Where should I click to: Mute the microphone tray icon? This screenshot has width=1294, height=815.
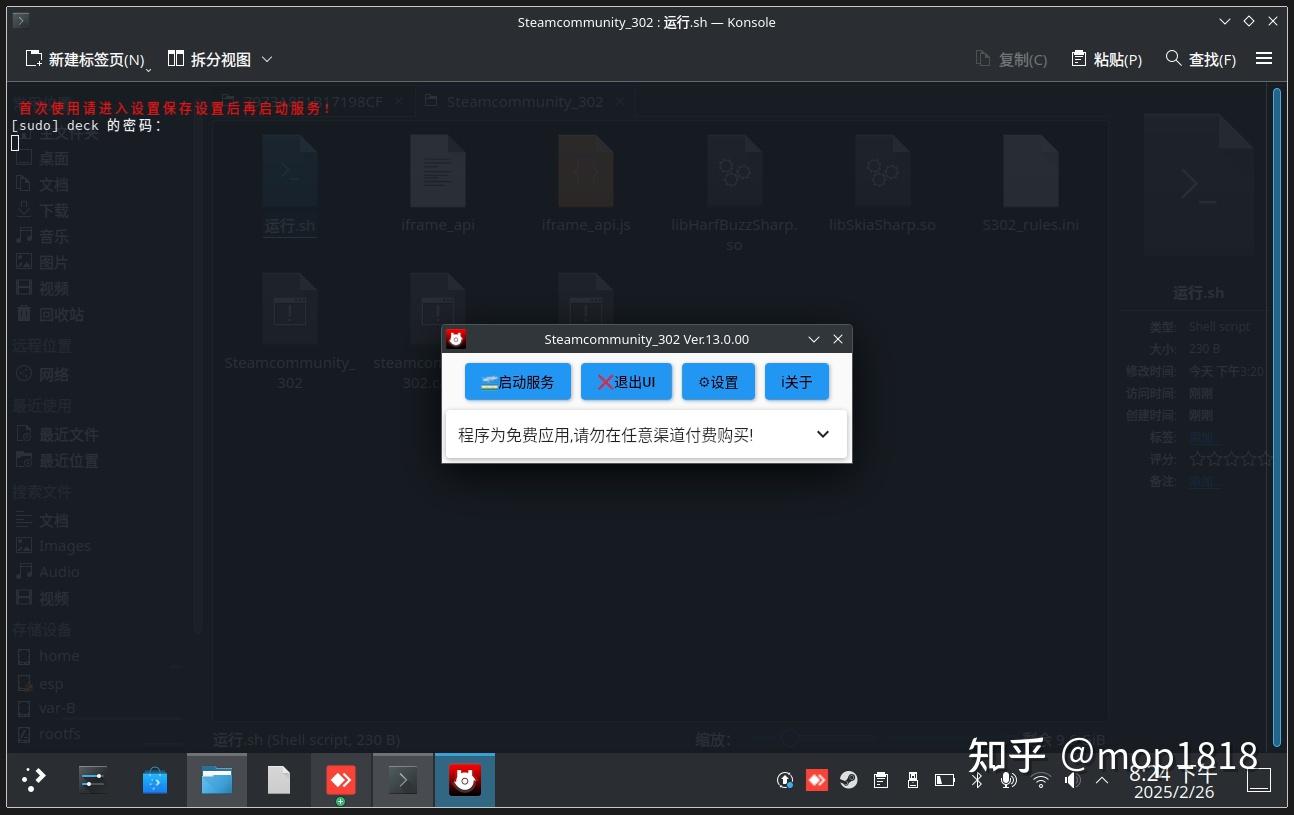coord(1008,779)
